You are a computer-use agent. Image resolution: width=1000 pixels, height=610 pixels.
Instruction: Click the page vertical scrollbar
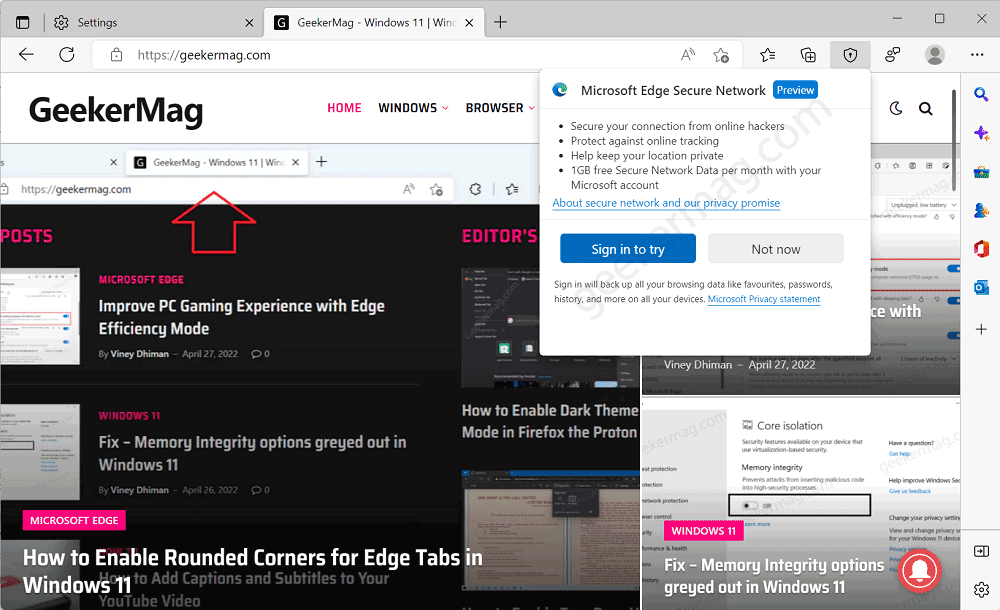[x=954, y=140]
